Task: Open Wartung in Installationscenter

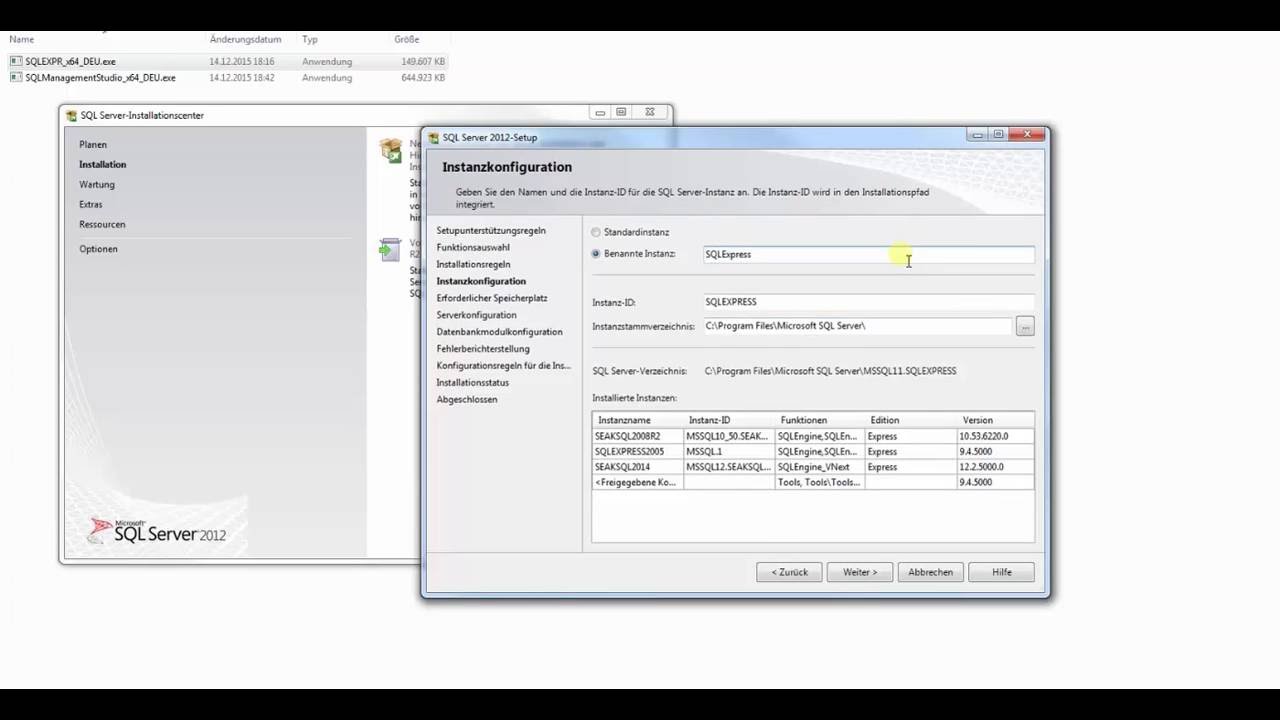Action: pyautogui.click(x=97, y=185)
